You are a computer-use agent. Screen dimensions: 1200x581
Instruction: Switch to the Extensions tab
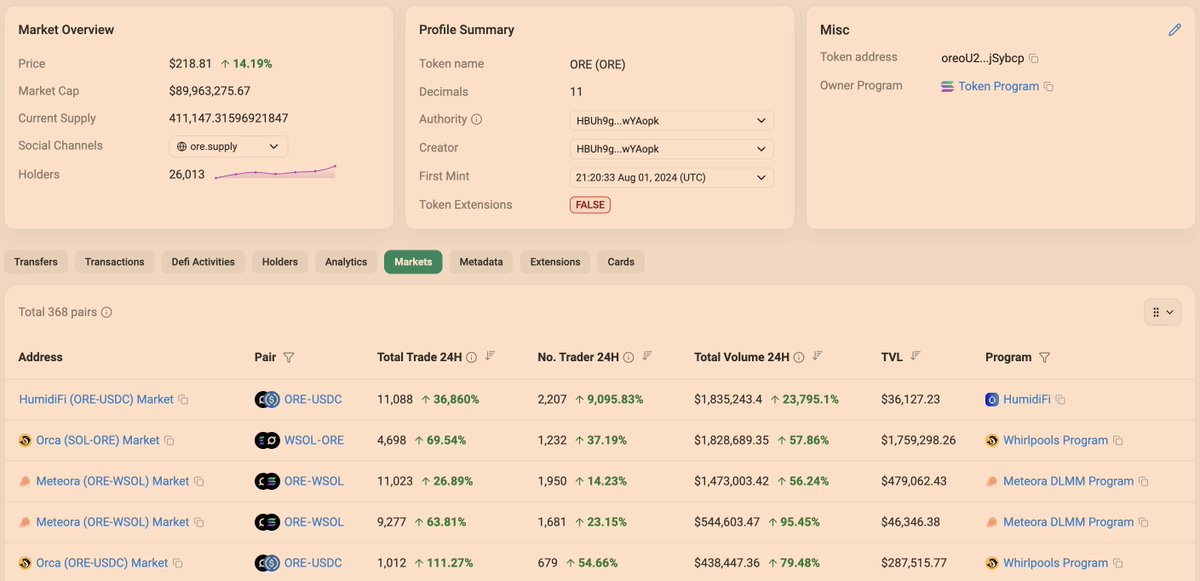[555, 262]
